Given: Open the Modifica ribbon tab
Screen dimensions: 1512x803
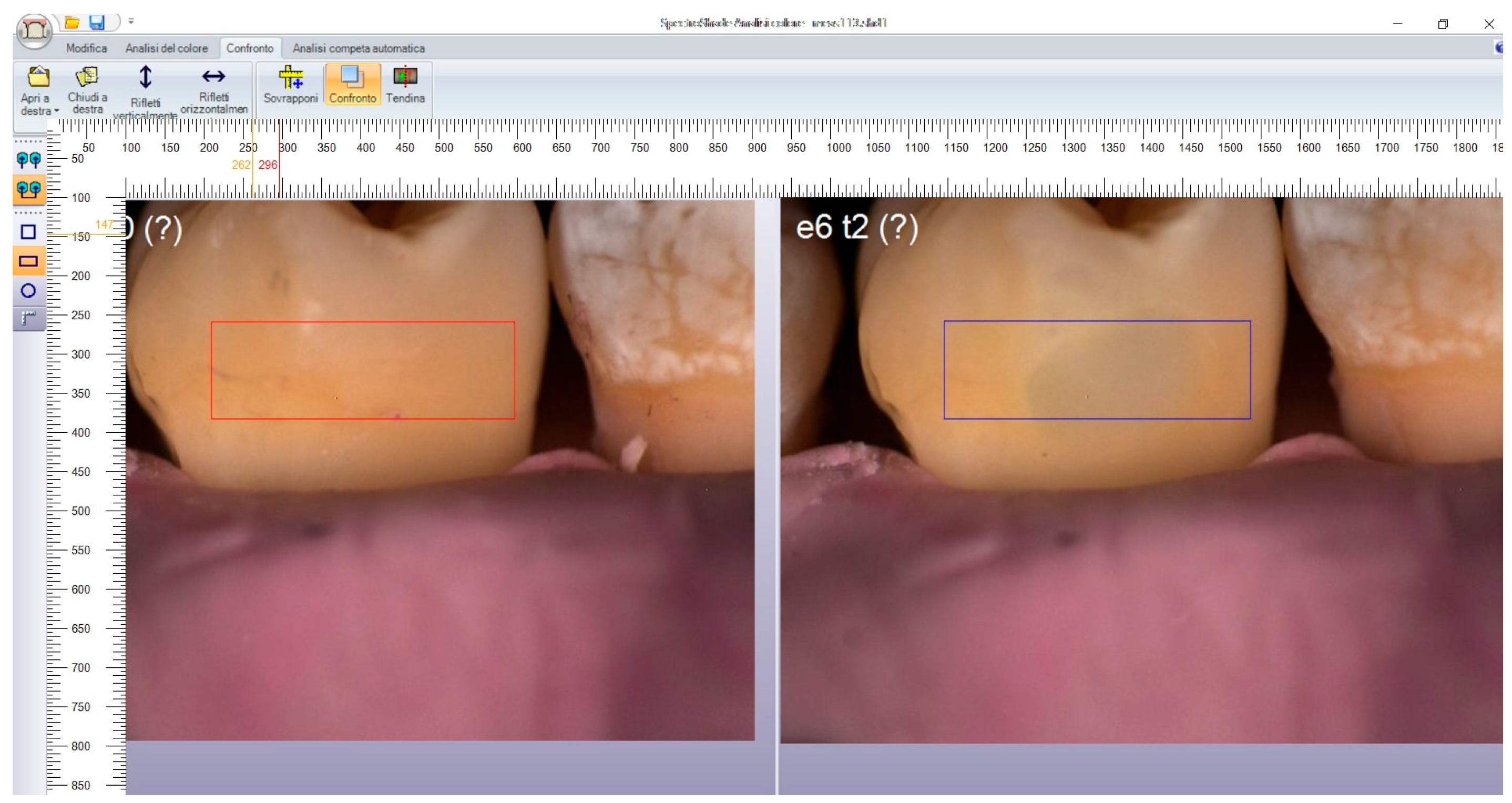Looking at the screenshot, I should (86, 48).
